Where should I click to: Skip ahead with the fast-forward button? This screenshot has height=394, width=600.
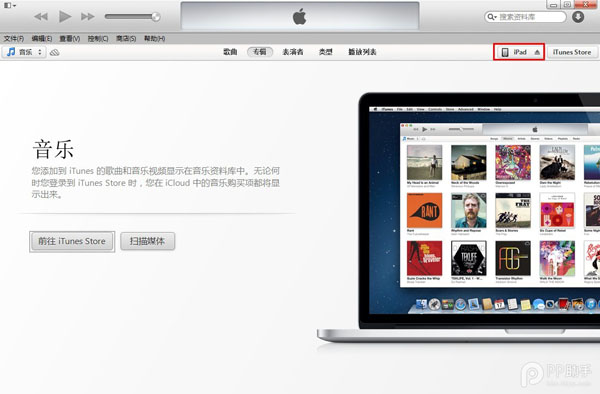[88, 16]
